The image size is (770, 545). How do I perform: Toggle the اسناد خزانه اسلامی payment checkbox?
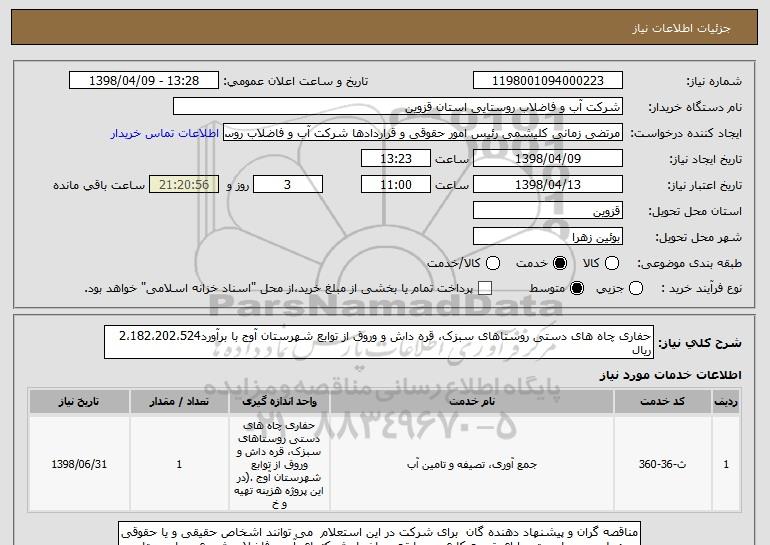point(485,288)
